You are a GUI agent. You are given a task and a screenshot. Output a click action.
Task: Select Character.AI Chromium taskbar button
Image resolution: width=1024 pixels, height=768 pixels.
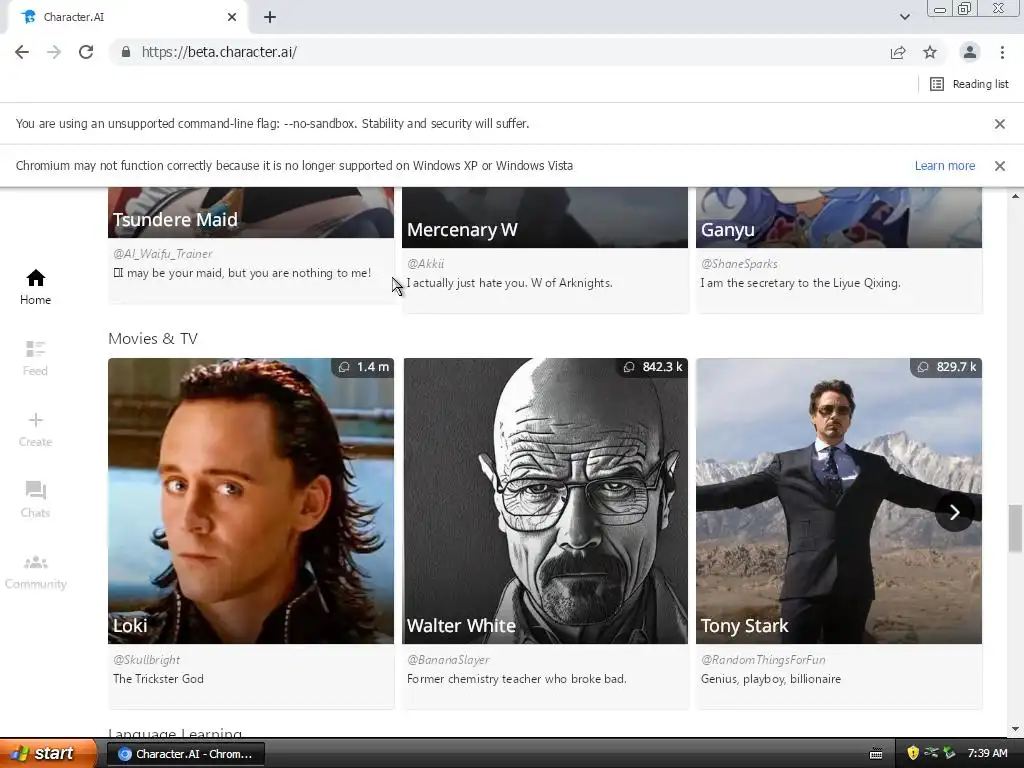pyautogui.click(x=185, y=754)
